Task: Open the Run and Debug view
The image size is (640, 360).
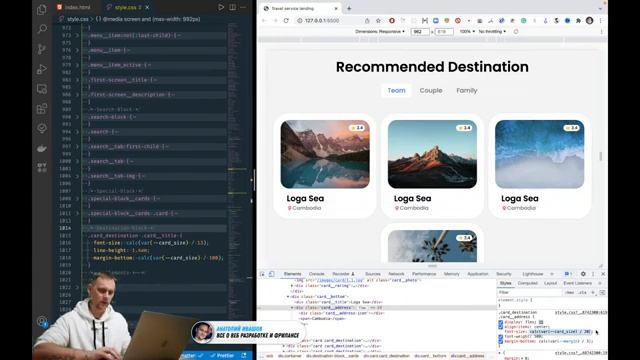Action: [42, 69]
